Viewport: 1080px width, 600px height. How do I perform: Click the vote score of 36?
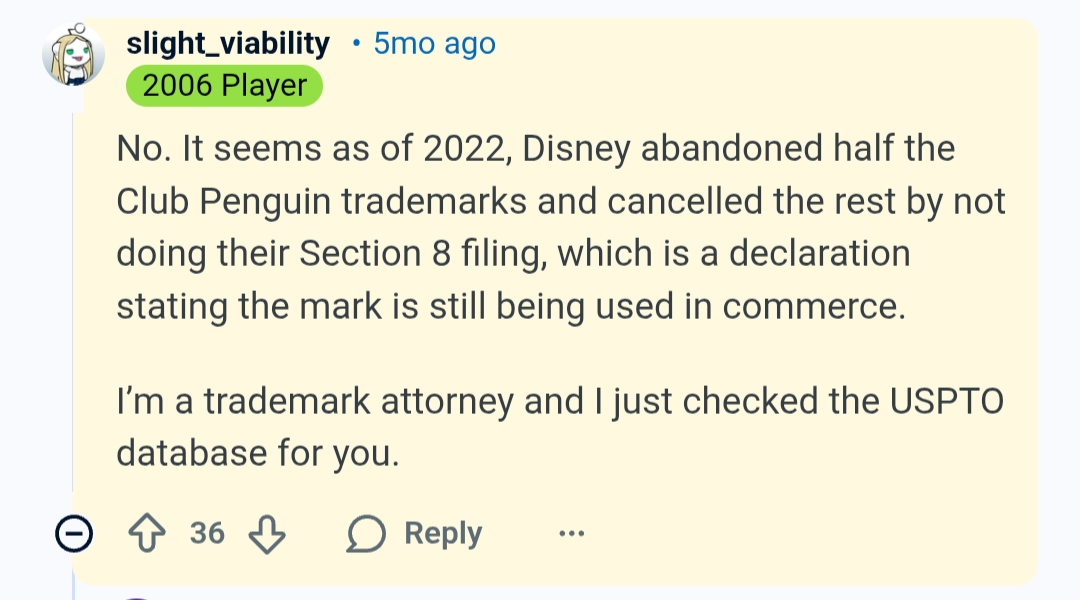point(207,534)
